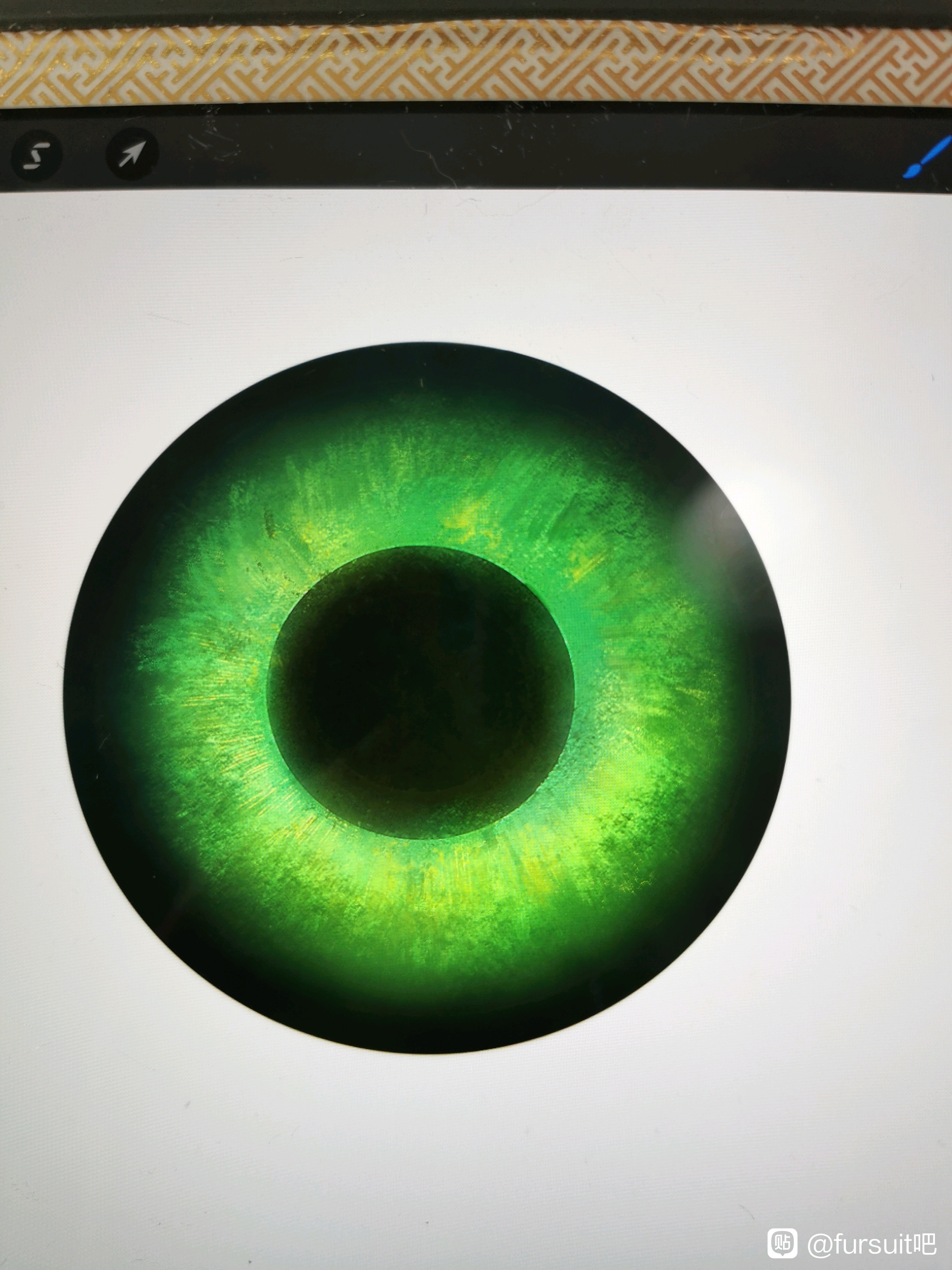Tap the Tieba logo in watermark
This screenshot has height=1270, width=952.
(x=783, y=1242)
